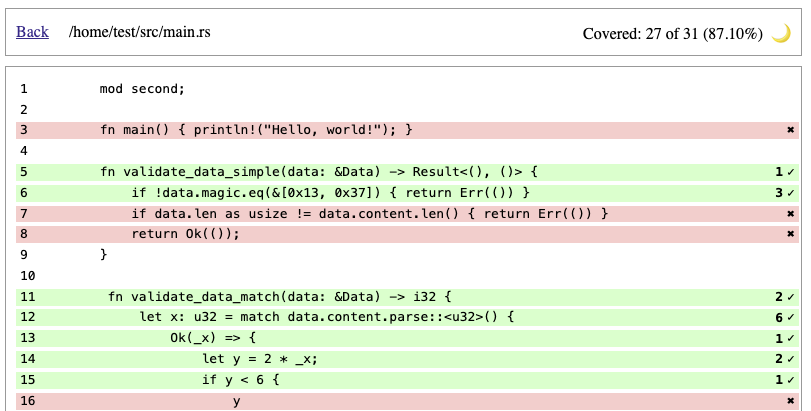Click the uncovered cross mark on line 16
The height and width of the screenshot is (411, 811).
point(790,401)
